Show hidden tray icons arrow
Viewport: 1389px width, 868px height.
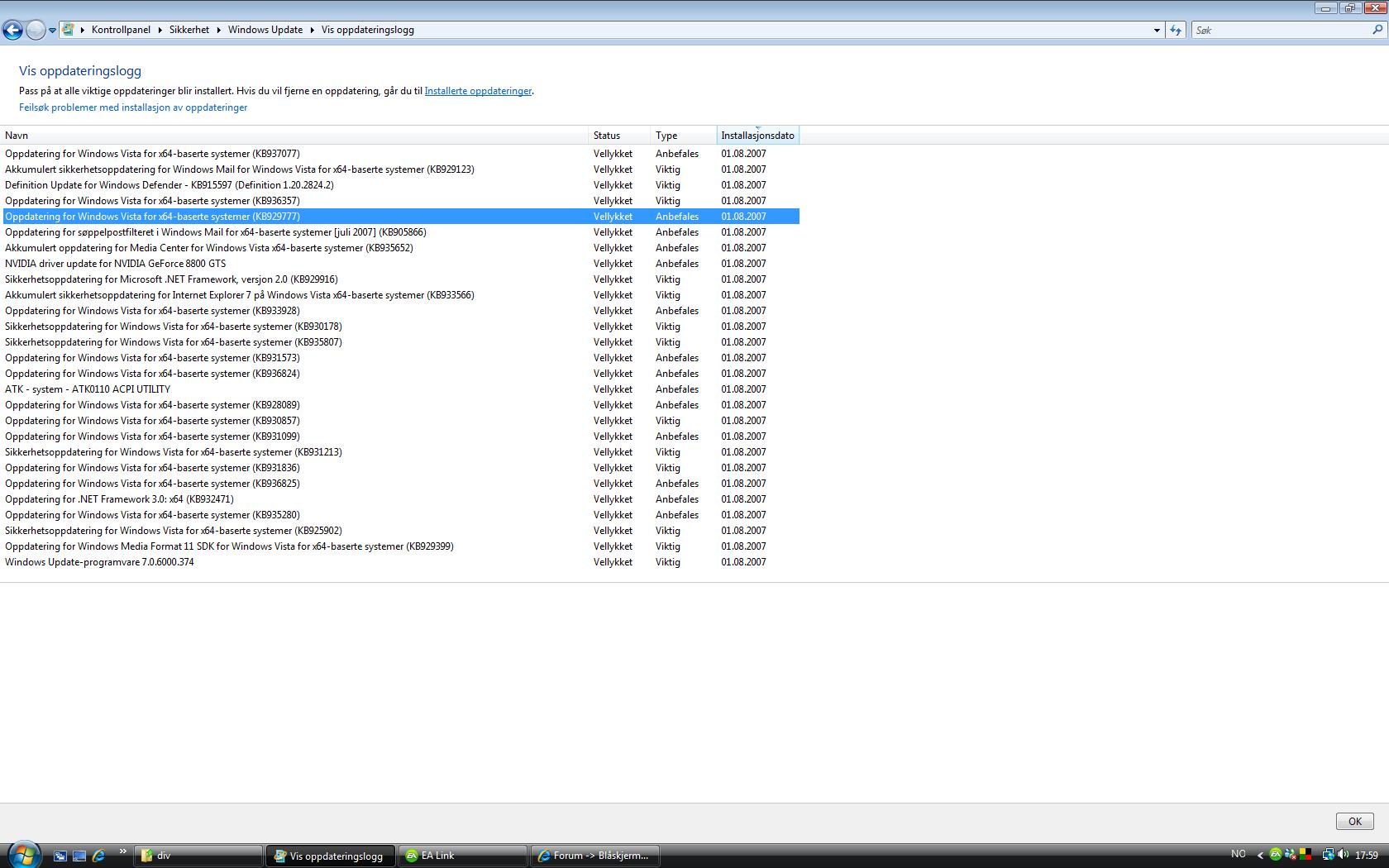[x=1260, y=855]
